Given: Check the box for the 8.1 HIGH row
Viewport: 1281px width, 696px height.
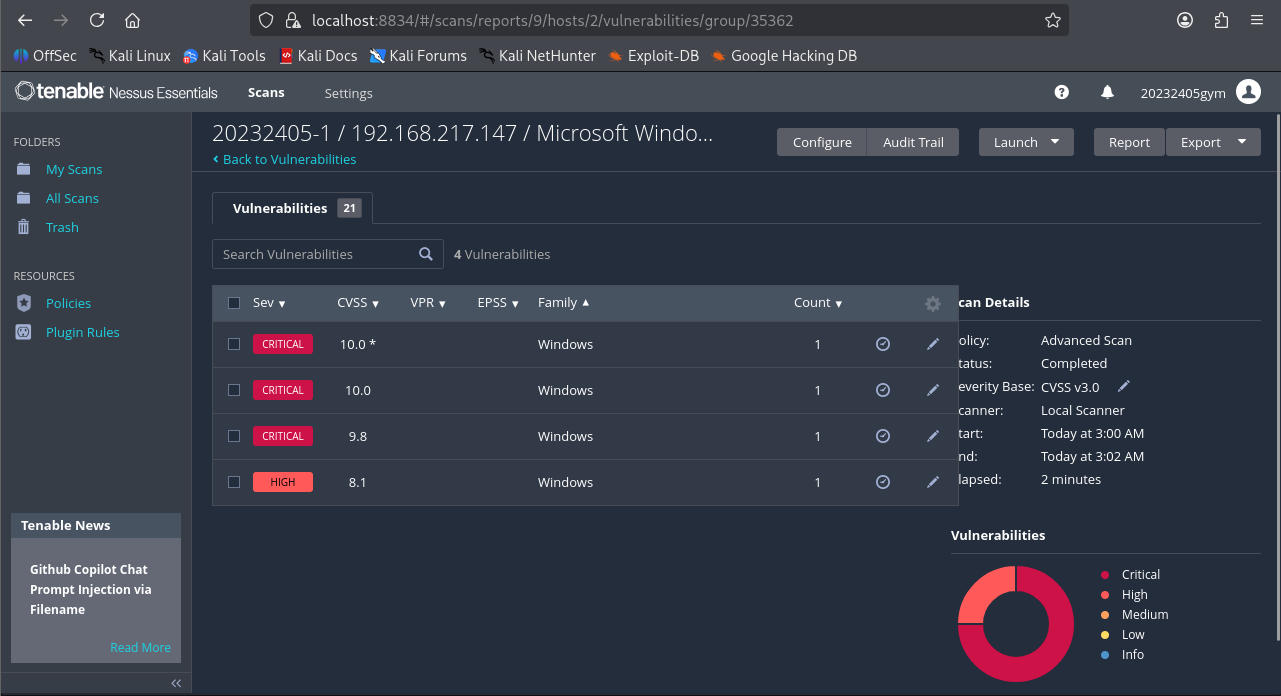Looking at the screenshot, I should 234,482.
